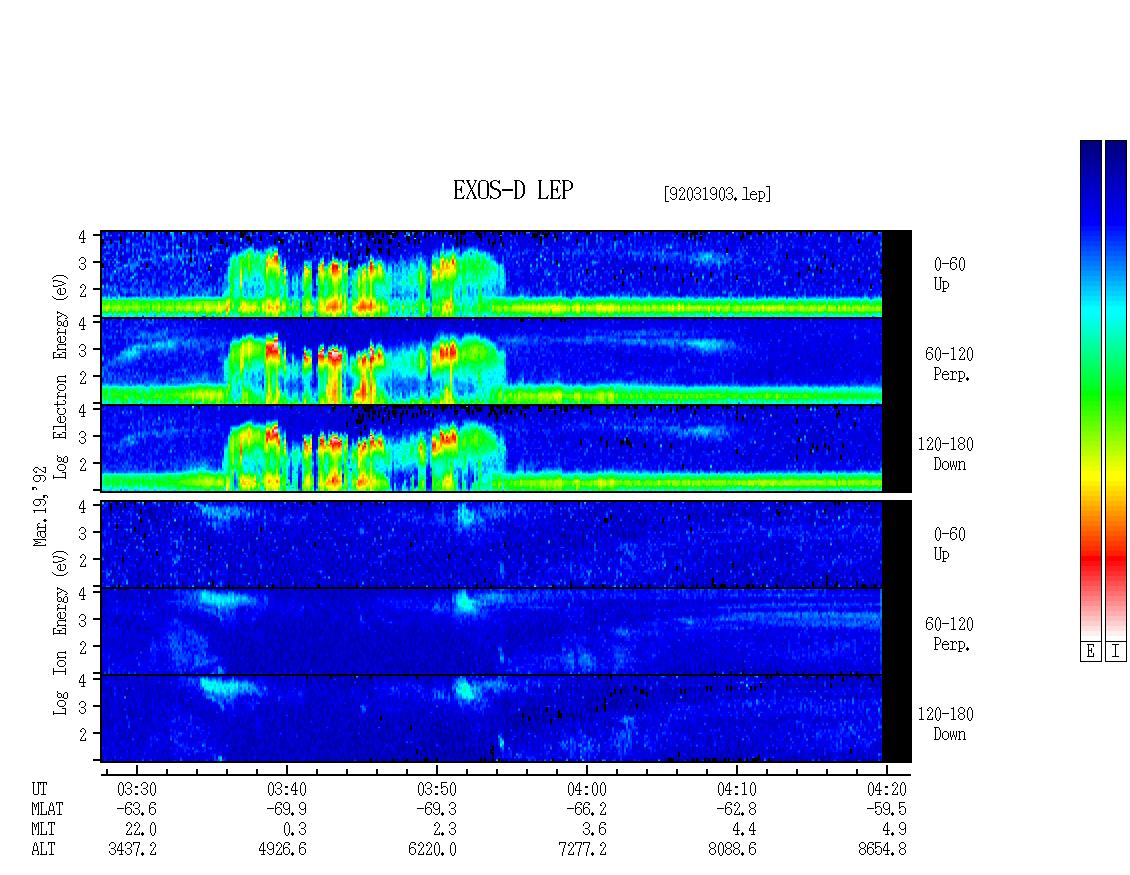Image resolution: width=1130 pixels, height=875 pixels.
Task: Click the 04:00 UT tick label
Action: (587, 789)
